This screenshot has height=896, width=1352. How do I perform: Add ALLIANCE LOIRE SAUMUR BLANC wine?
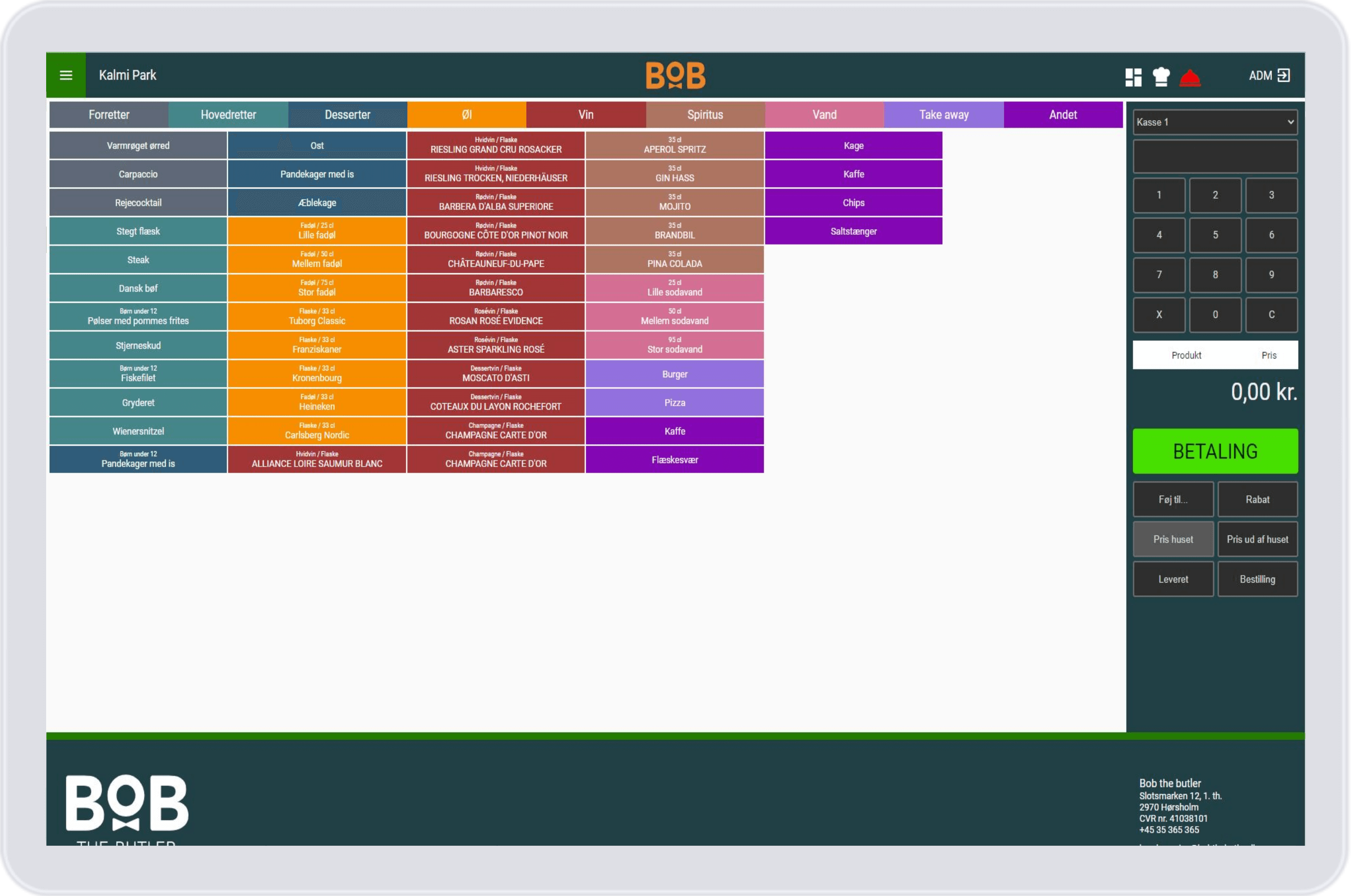(x=317, y=460)
